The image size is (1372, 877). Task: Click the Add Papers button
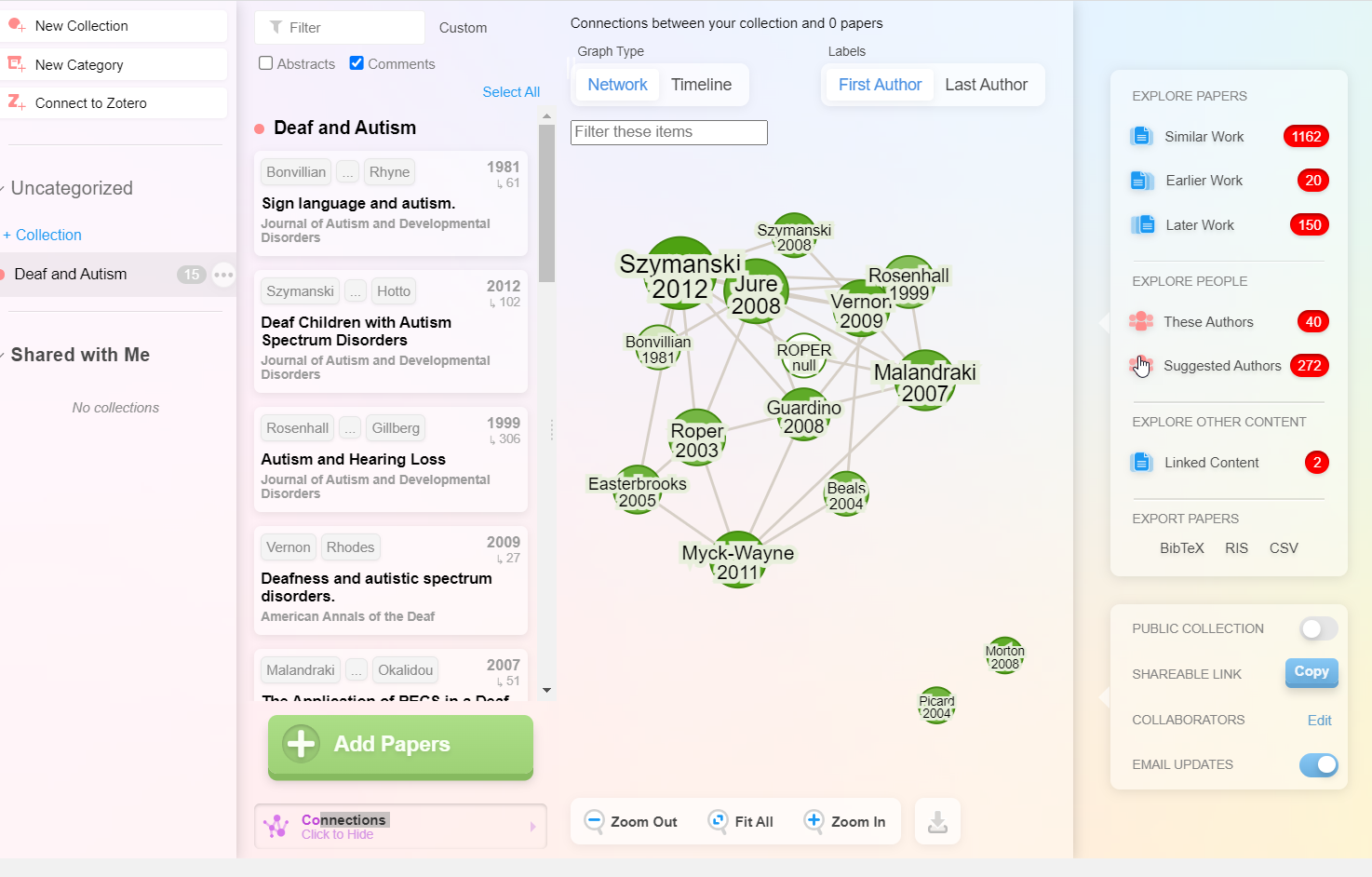400,745
